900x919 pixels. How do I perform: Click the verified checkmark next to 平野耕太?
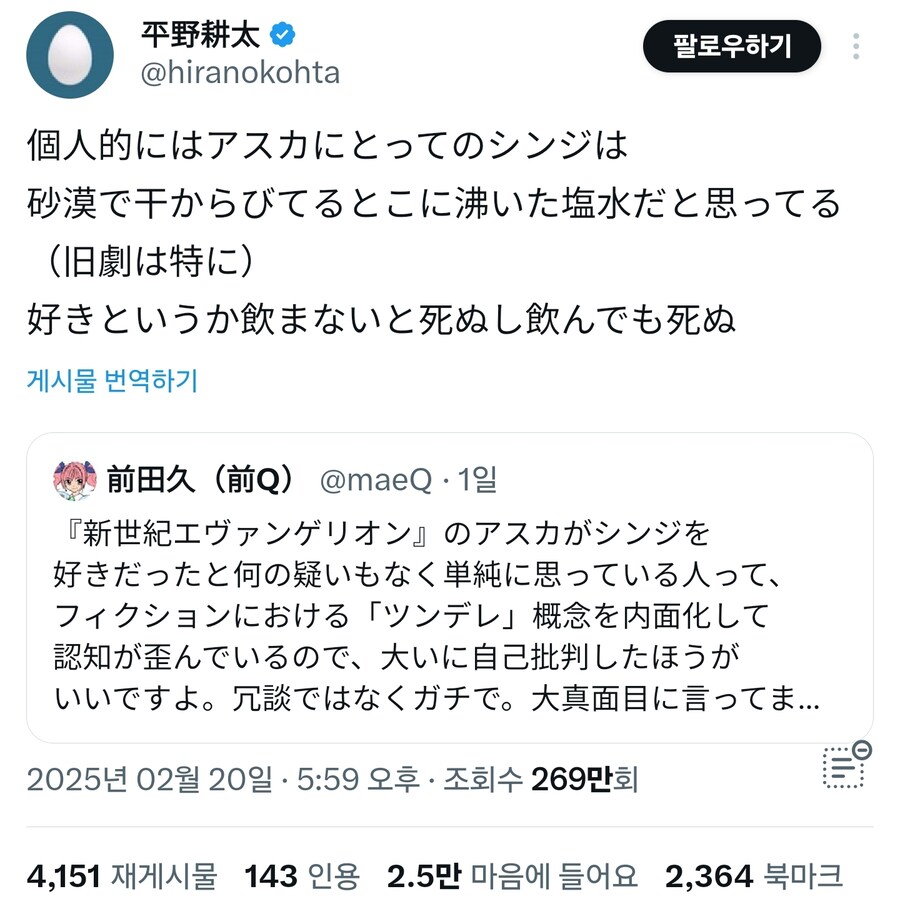(284, 32)
